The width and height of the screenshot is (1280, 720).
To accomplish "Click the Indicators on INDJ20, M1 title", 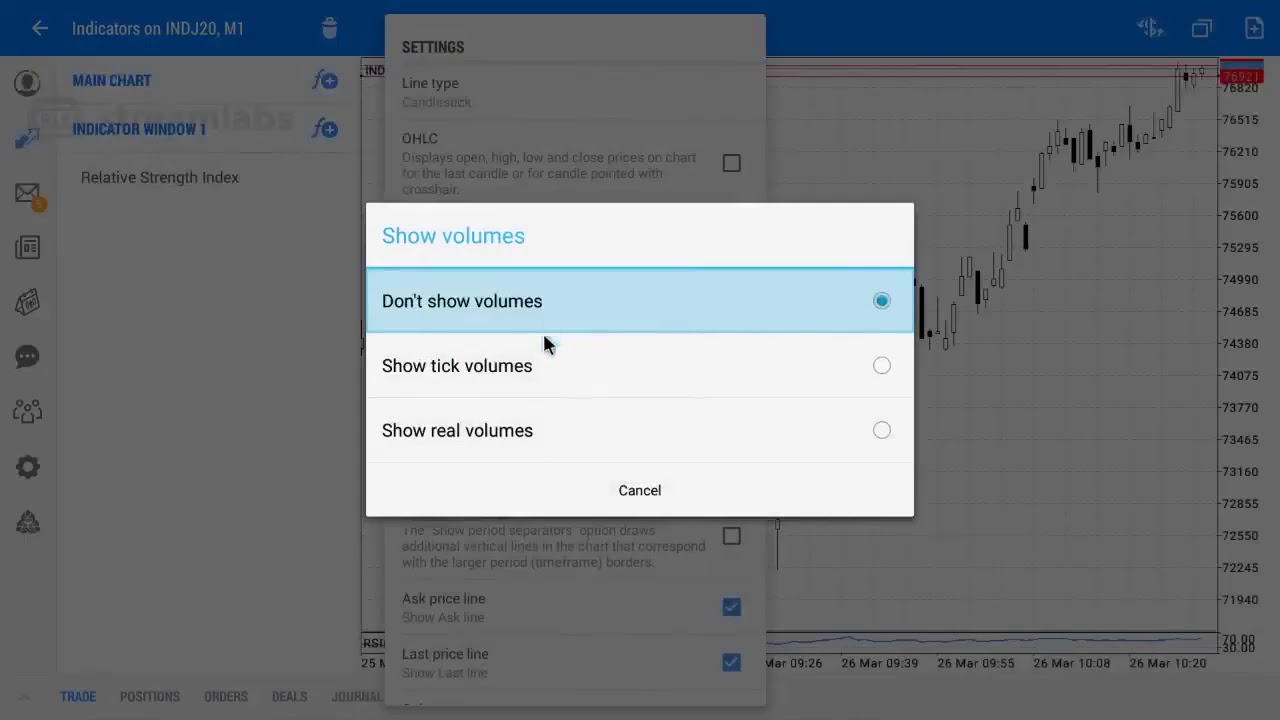I will (158, 28).
